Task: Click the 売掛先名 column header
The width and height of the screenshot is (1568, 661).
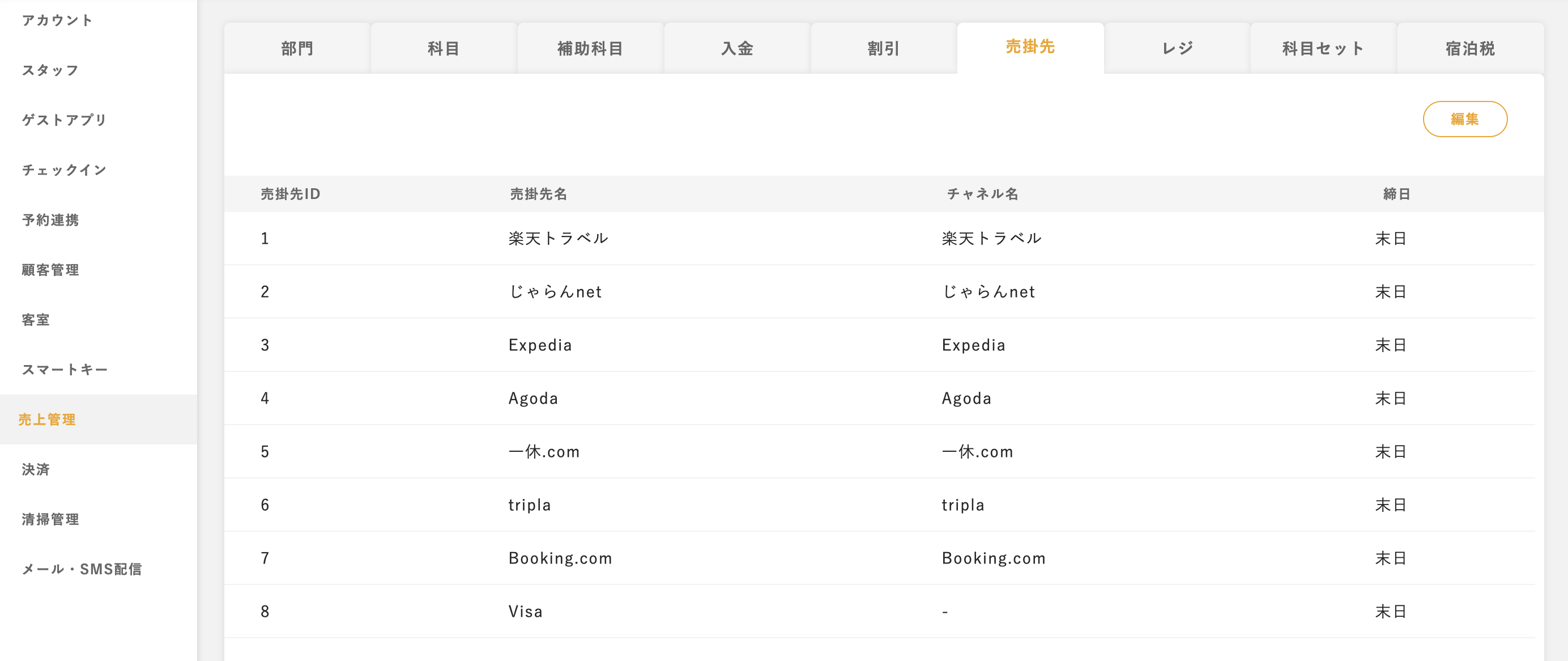Action: tap(539, 194)
